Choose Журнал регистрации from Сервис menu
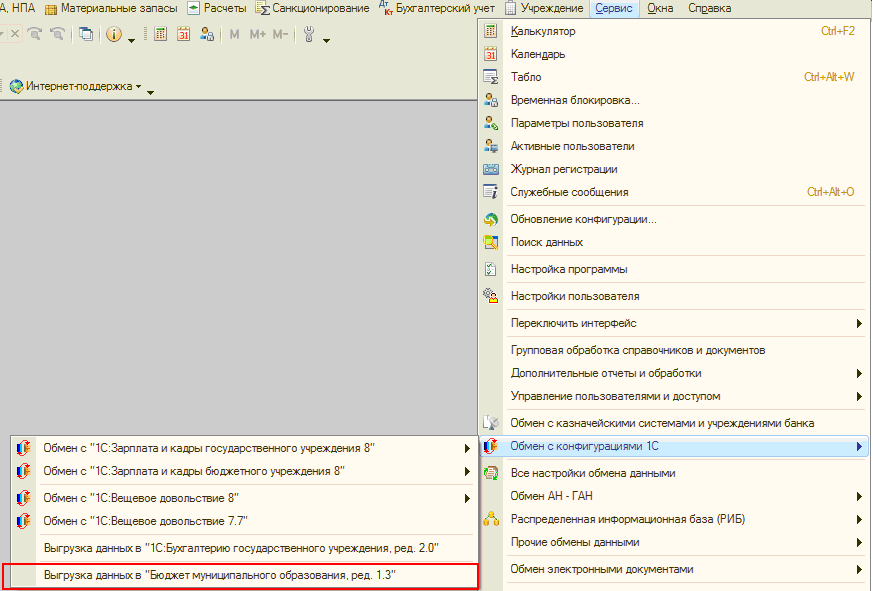Screen dimensions: 873x591 point(563,170)
